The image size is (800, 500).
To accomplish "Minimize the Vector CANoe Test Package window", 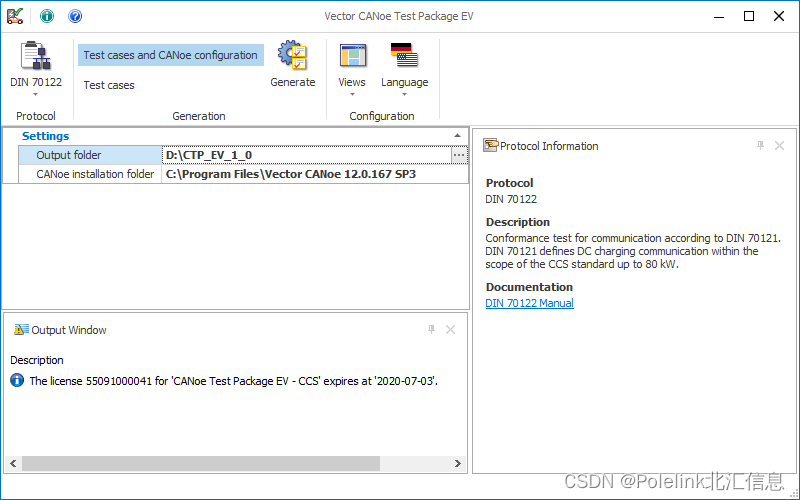I will (x=719, y=16).
